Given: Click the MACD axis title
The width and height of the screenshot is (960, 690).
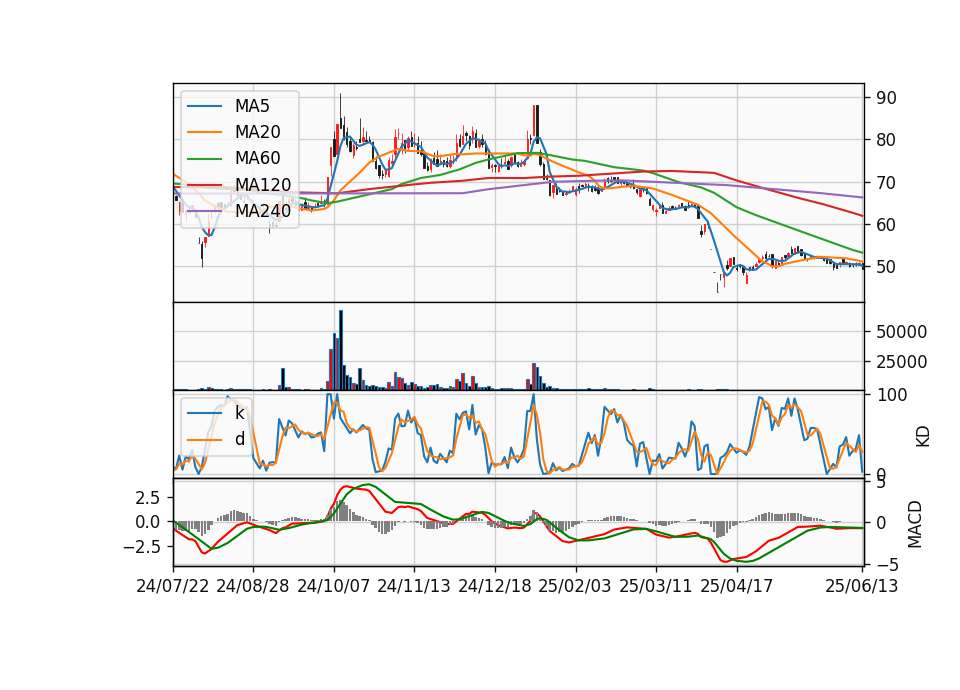Looking at the screenshot, I should 914,524.
